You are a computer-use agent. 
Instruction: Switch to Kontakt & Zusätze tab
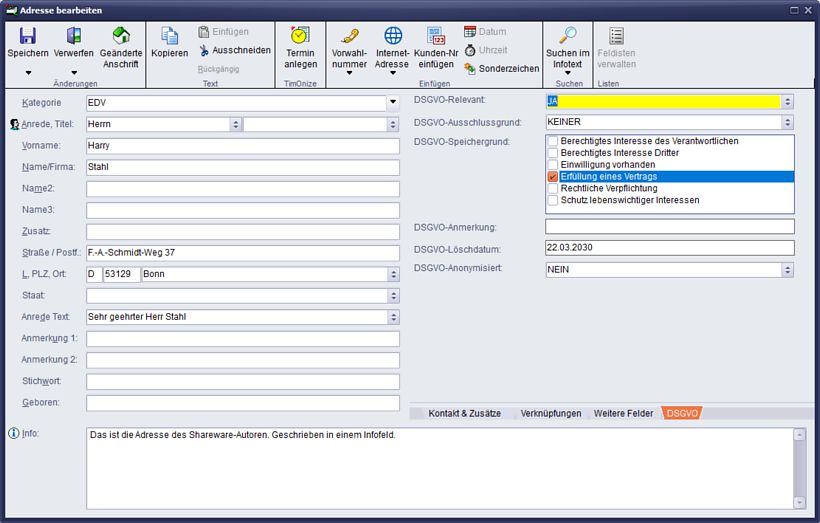point(464,413)
